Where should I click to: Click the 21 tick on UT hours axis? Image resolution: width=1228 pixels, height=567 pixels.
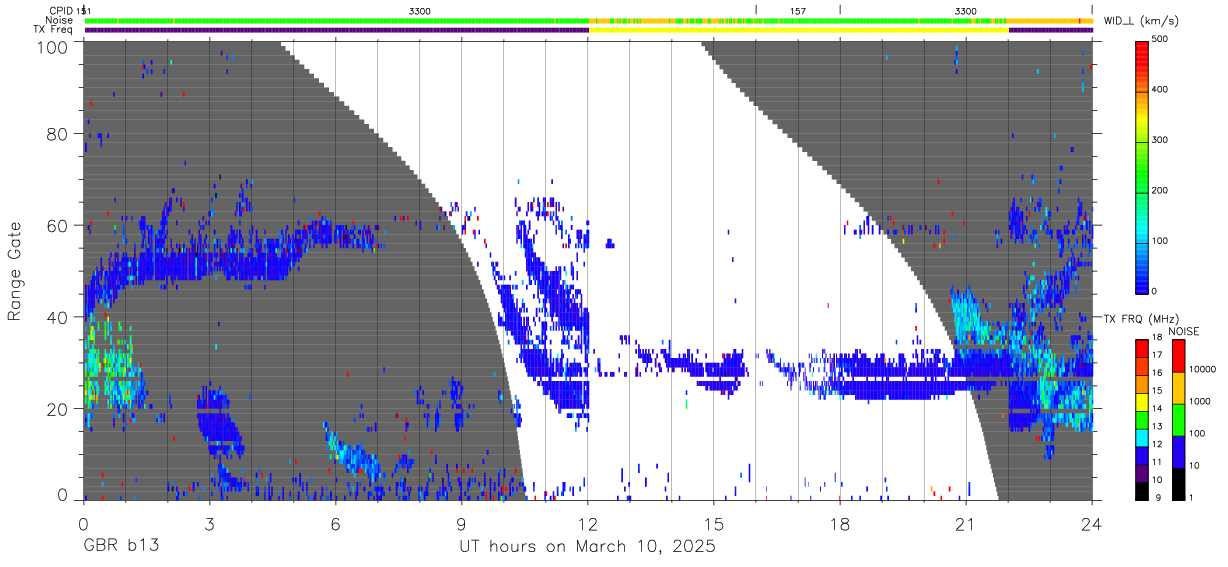click(966, 523)
